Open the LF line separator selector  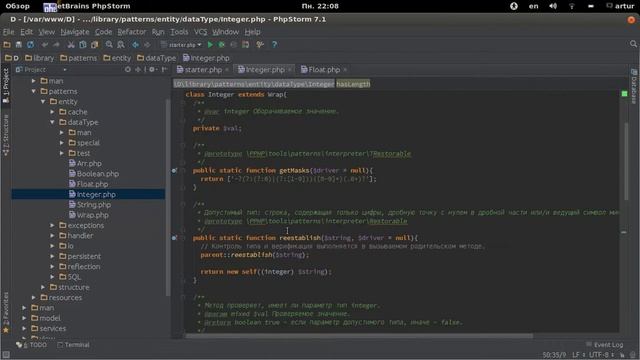point(579,355)
